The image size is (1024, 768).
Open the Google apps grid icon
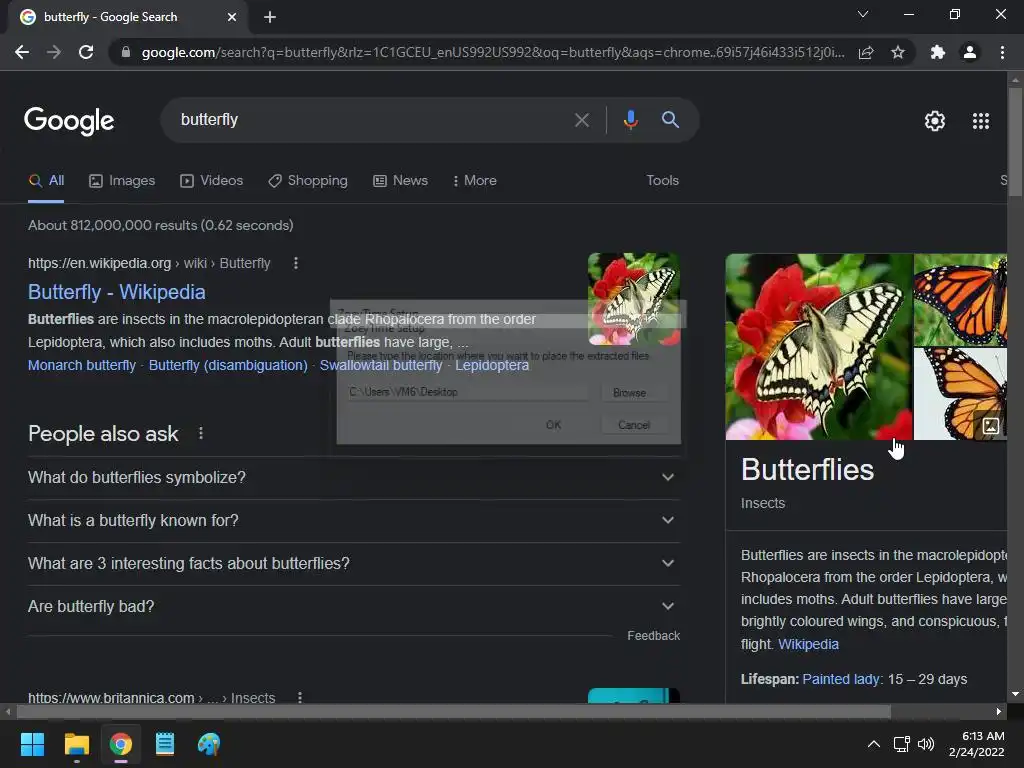click(980, 121)
